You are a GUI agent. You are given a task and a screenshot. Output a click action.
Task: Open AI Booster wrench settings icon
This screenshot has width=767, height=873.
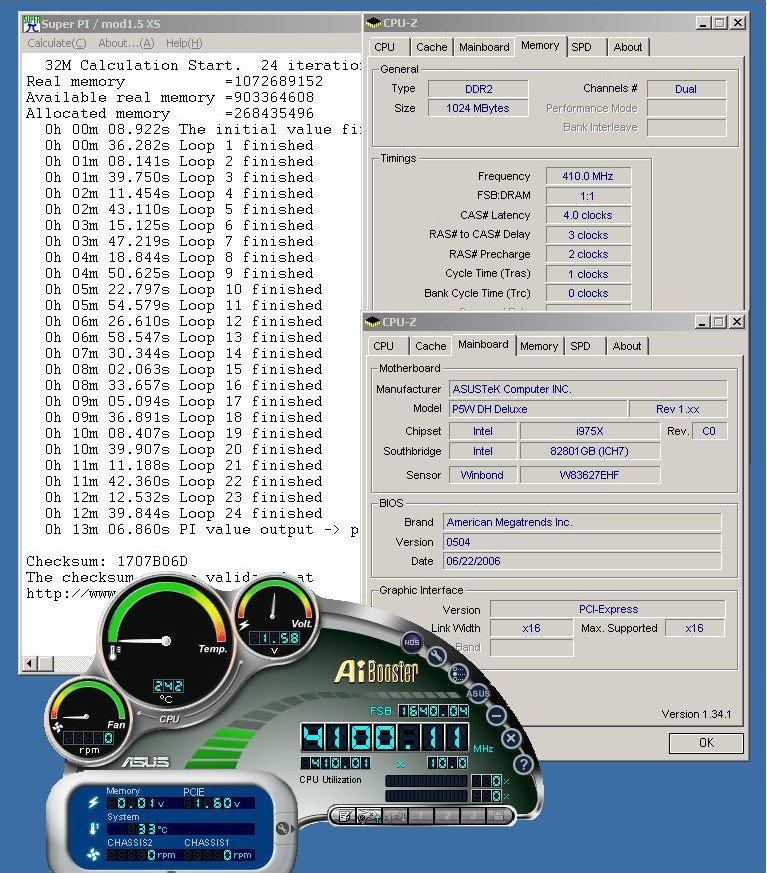pos(436,655)
